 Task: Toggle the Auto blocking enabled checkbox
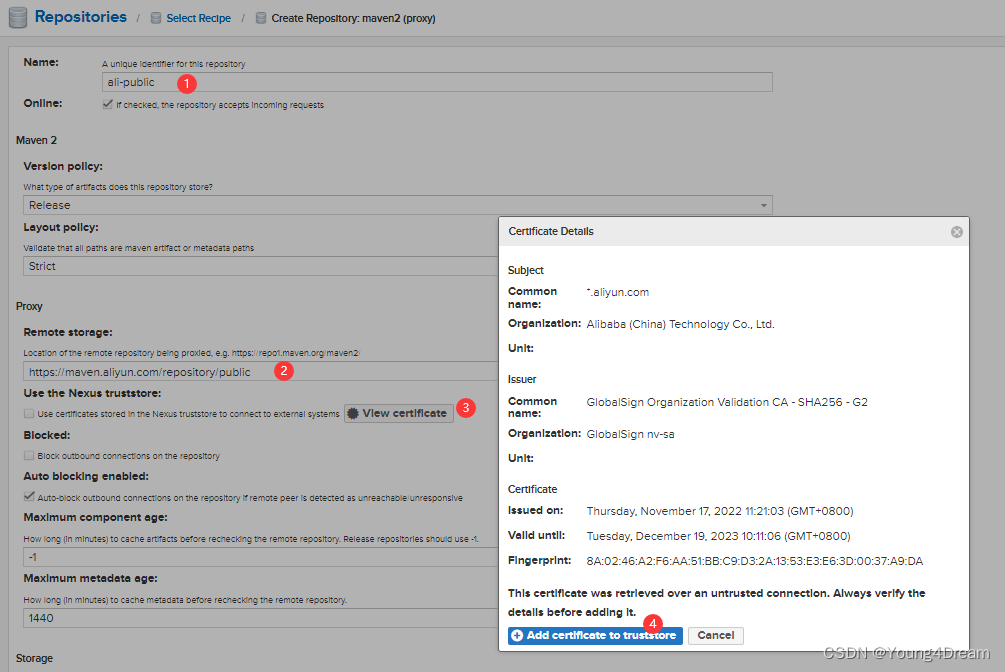pos(29,496)
